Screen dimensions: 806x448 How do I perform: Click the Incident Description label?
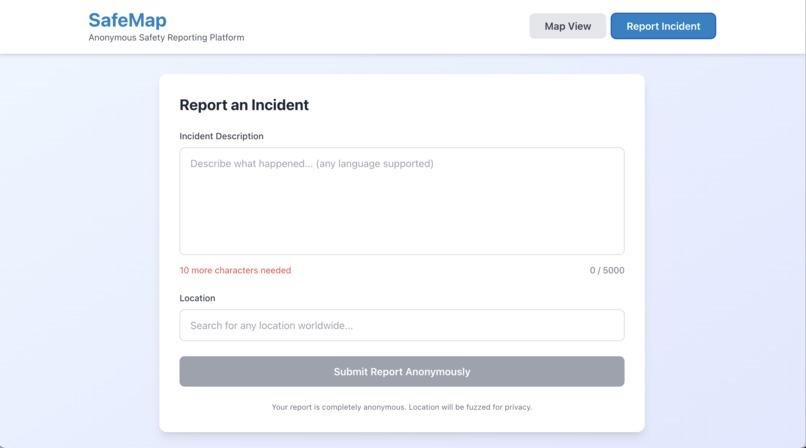[x=222, y=136]
